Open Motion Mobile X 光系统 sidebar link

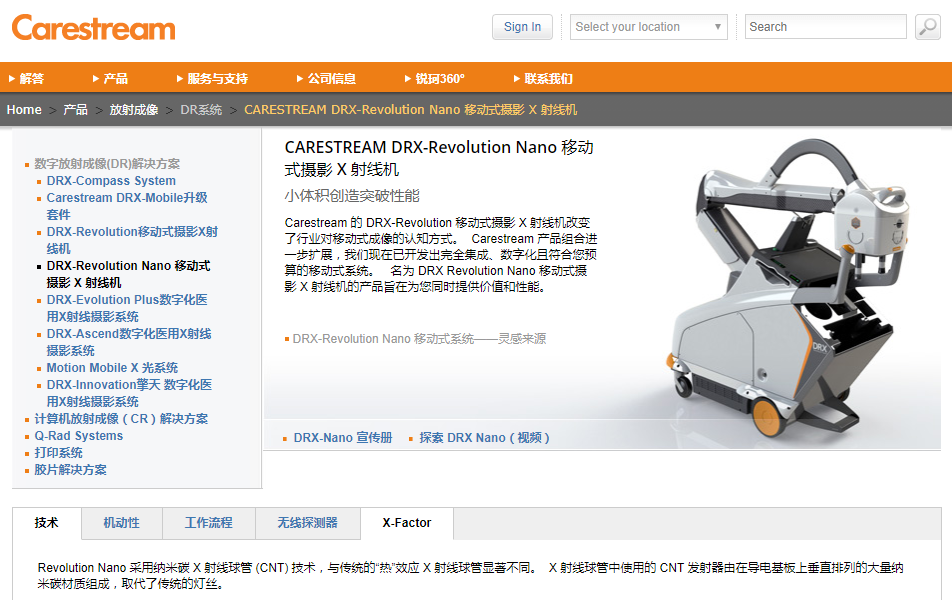[112, 368]
